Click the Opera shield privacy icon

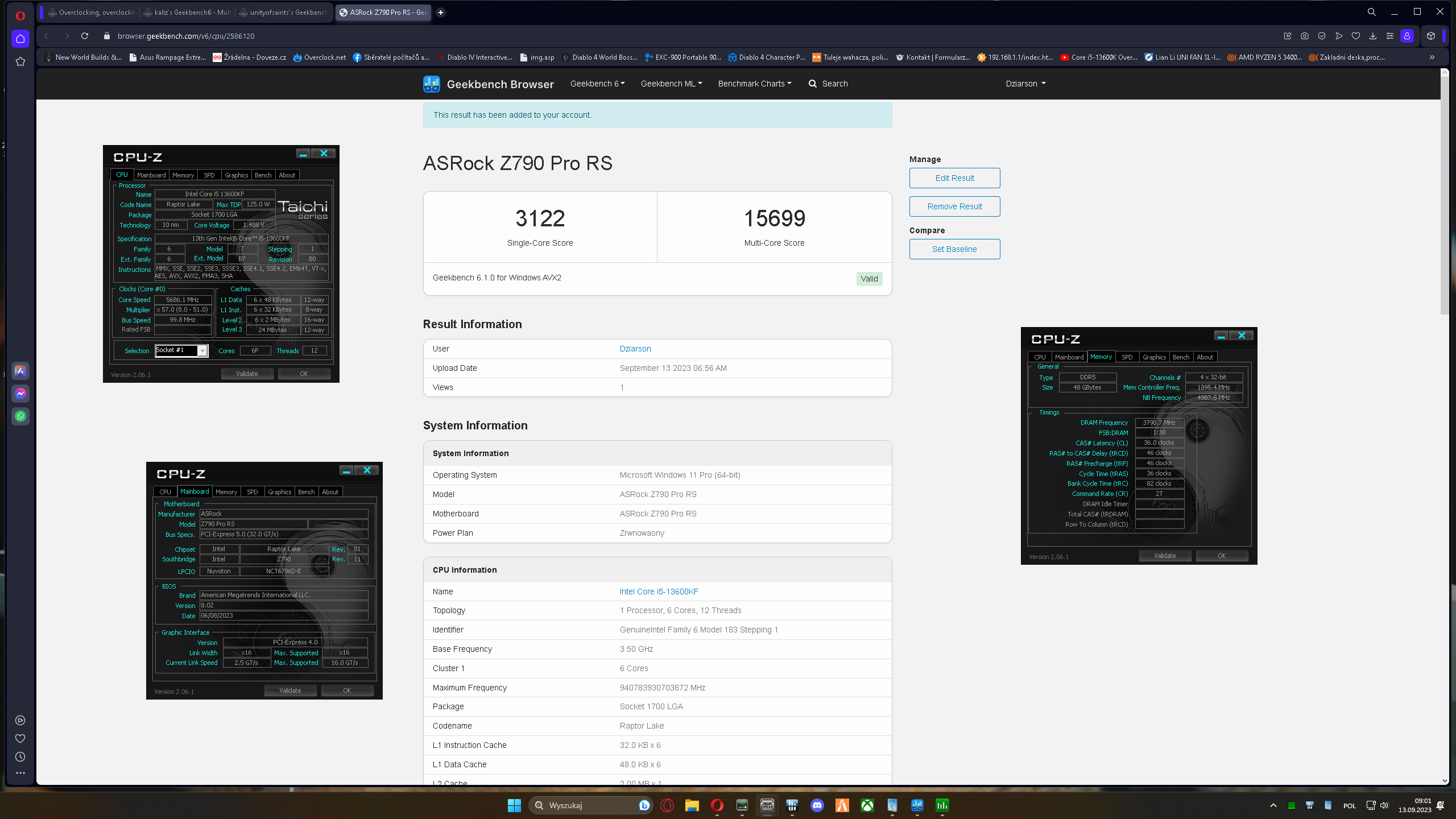point(1322,36)
